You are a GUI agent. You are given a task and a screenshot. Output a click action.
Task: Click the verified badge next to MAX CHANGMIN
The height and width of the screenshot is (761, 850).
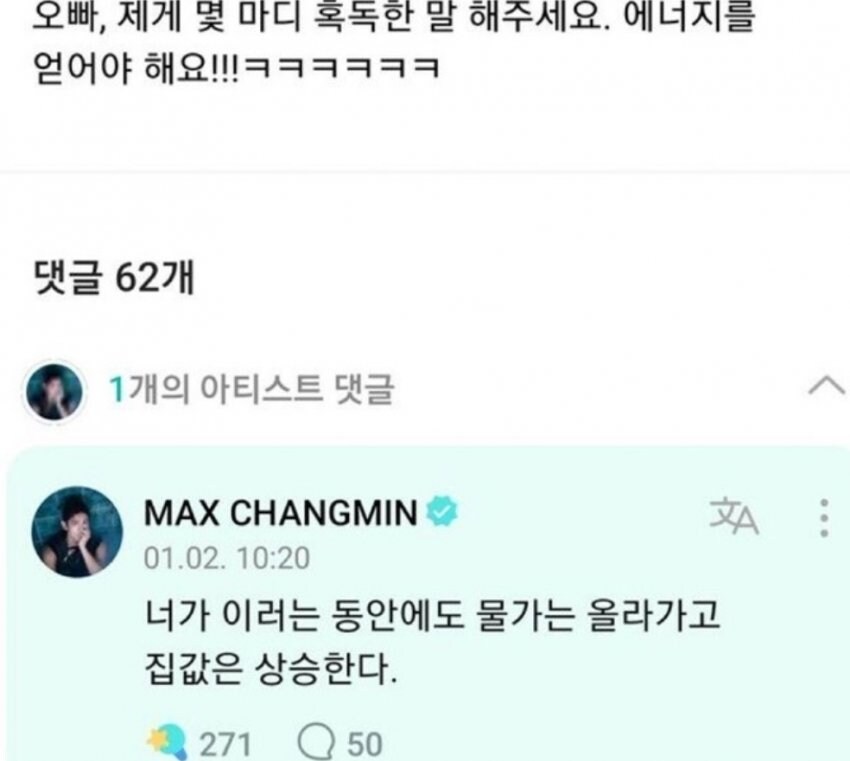pyautogui.click(x=442, y=512)
